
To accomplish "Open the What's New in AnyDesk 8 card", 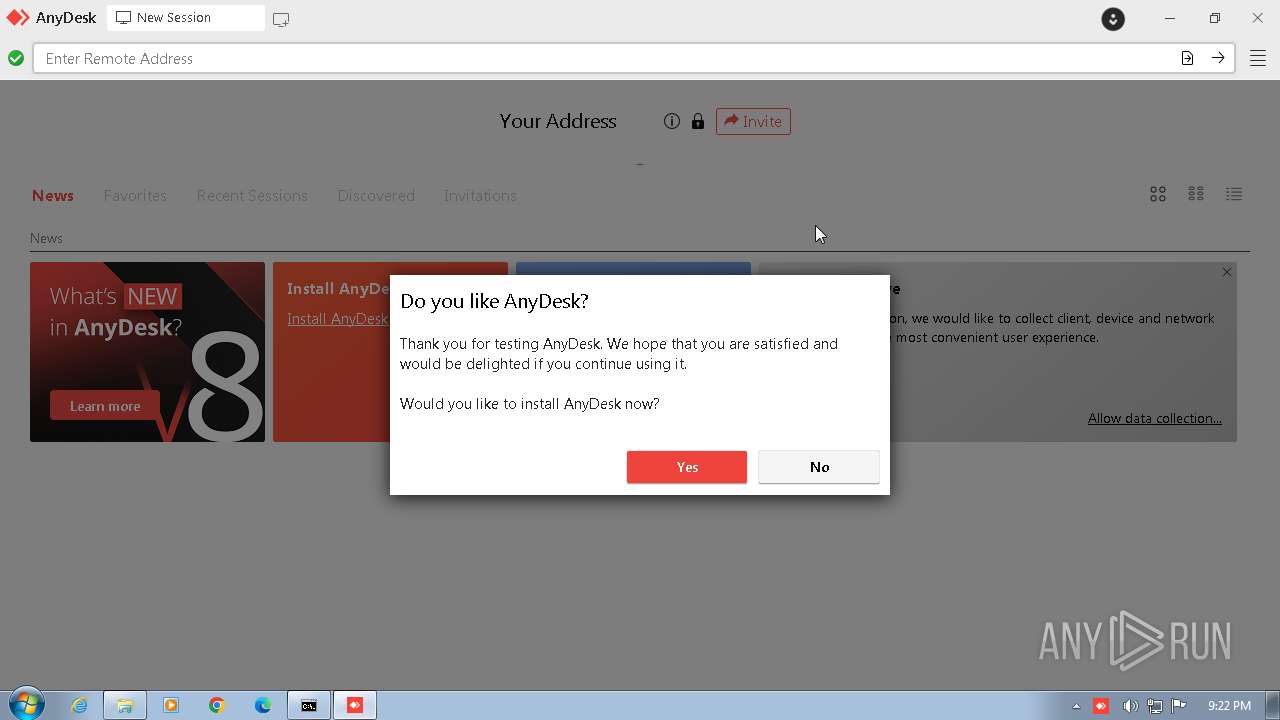I will tap(148, 352).
